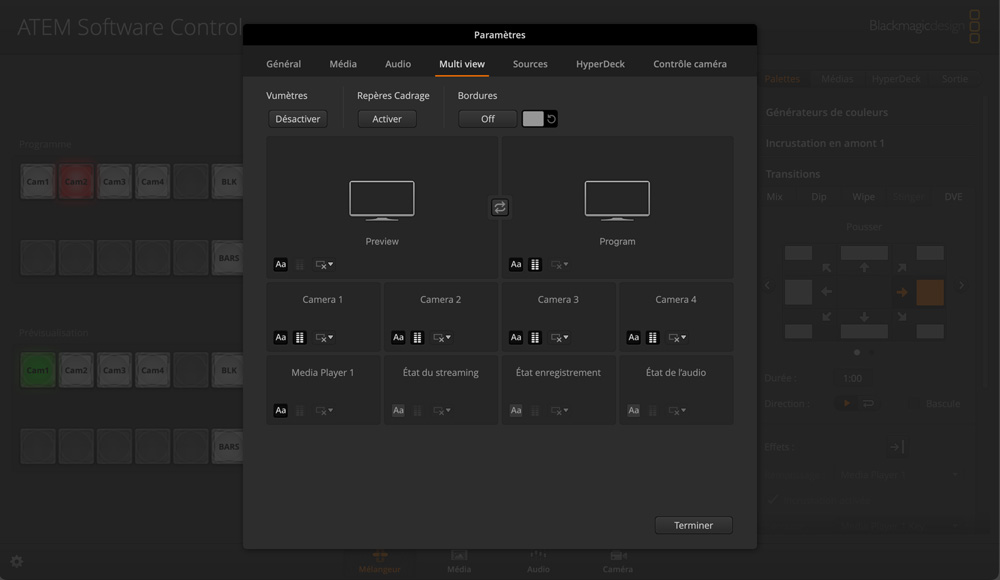1000x580 pixels.
Task: Open the safe area dropdown on Camera 2
Action: [442, 338]
